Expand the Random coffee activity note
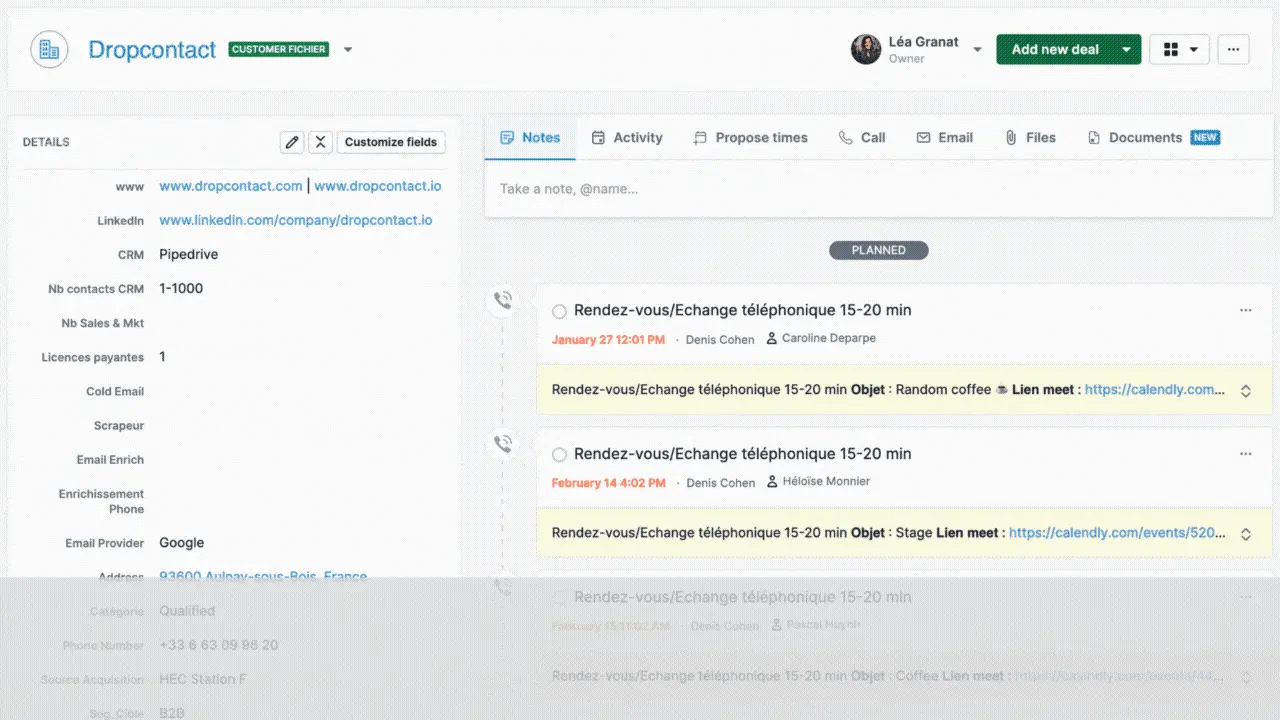Image resolution: width=1280 pixels, height=720 pixels. [x=1246, y=391]
